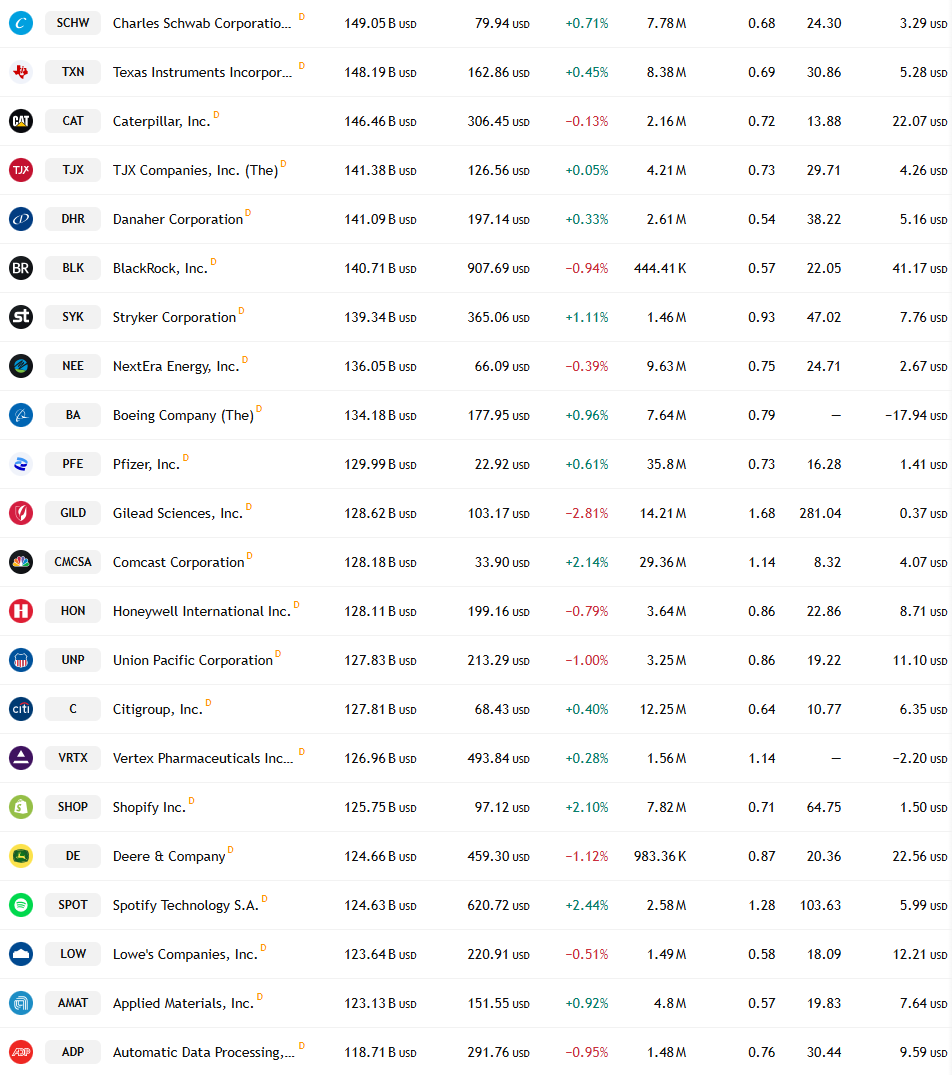Screen dimensions: 952x1075
Task: Select the 907.69 USD price for BlackRock
Action: (498, 268)
